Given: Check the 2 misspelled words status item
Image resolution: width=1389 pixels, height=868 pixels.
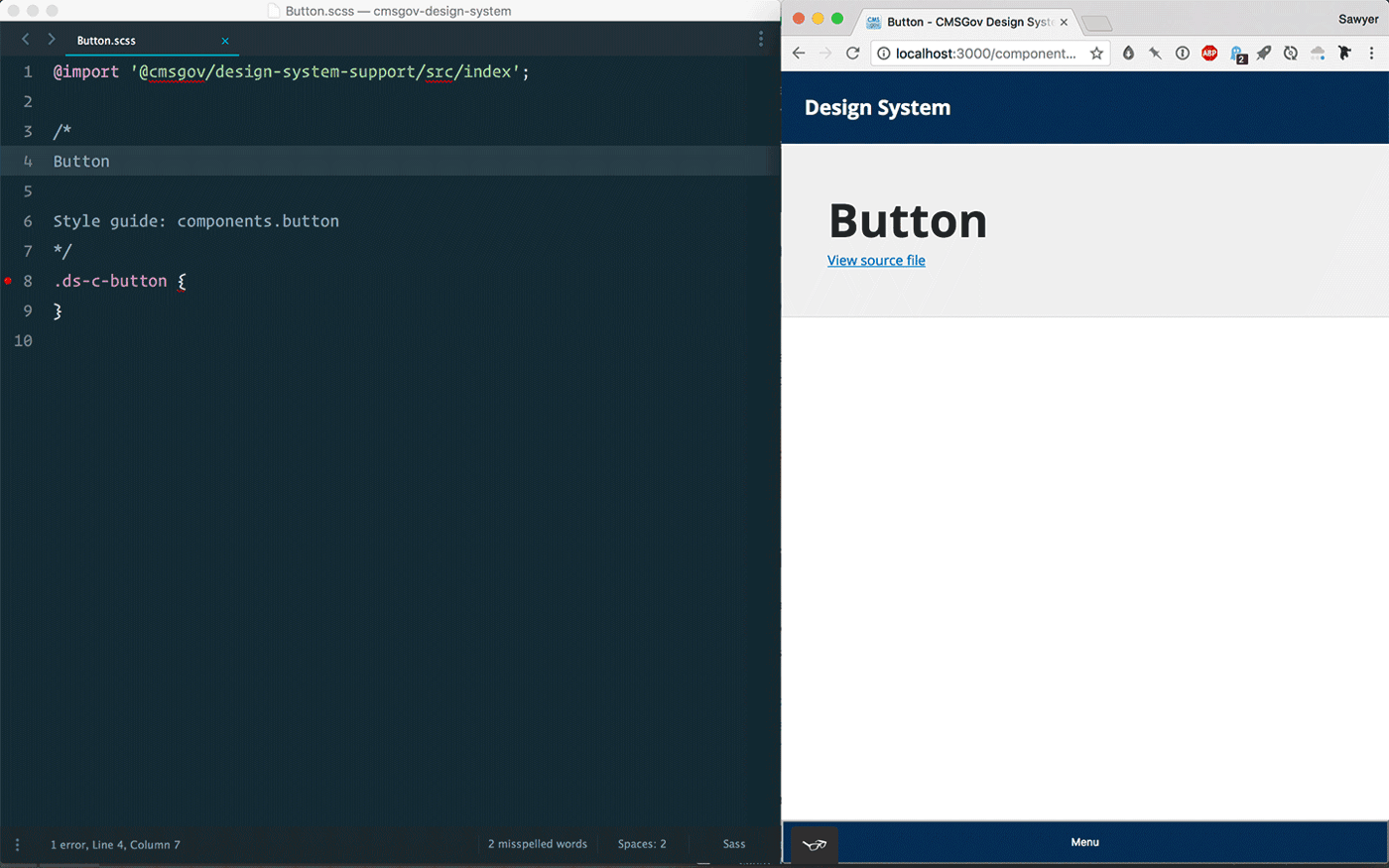Looking at the screenshot, I should (537, 844).
